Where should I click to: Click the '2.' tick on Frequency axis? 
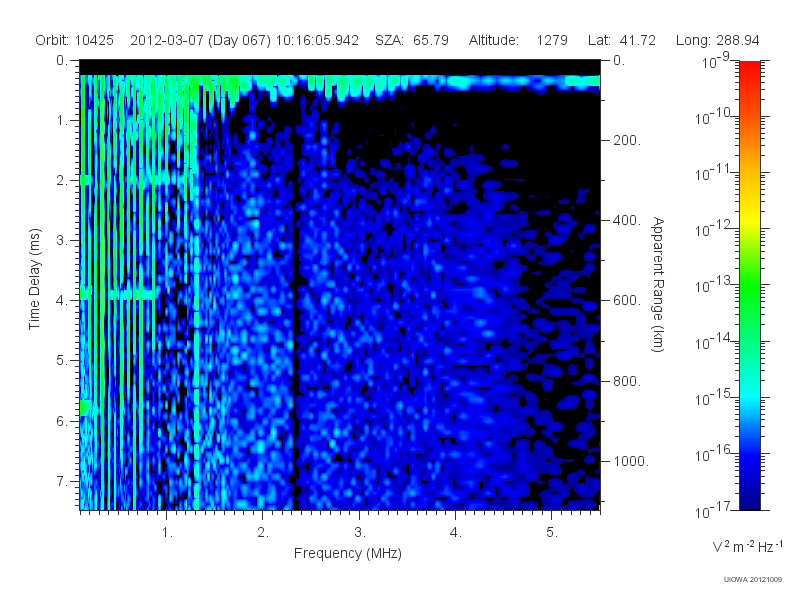tap(263, 533)
